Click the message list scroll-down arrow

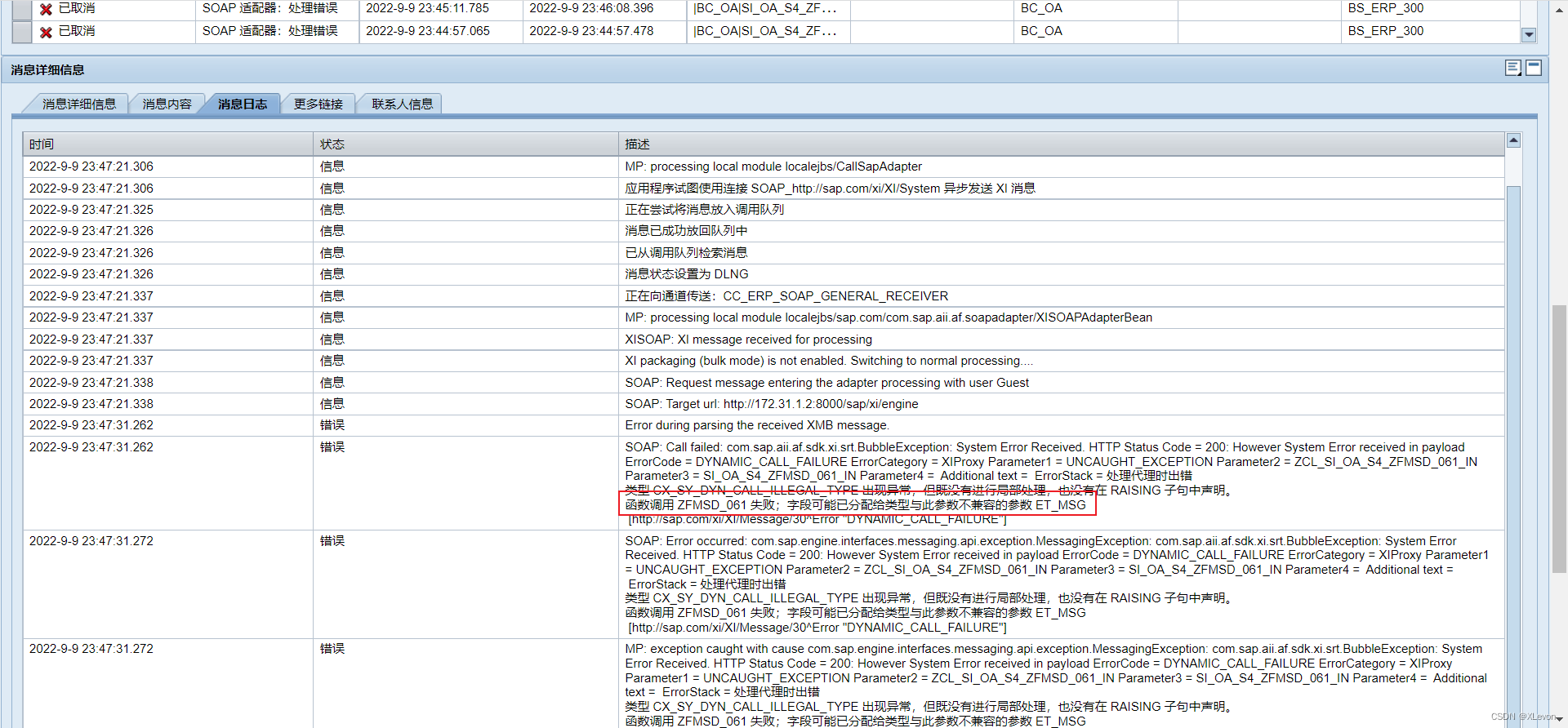point(1529,35)
